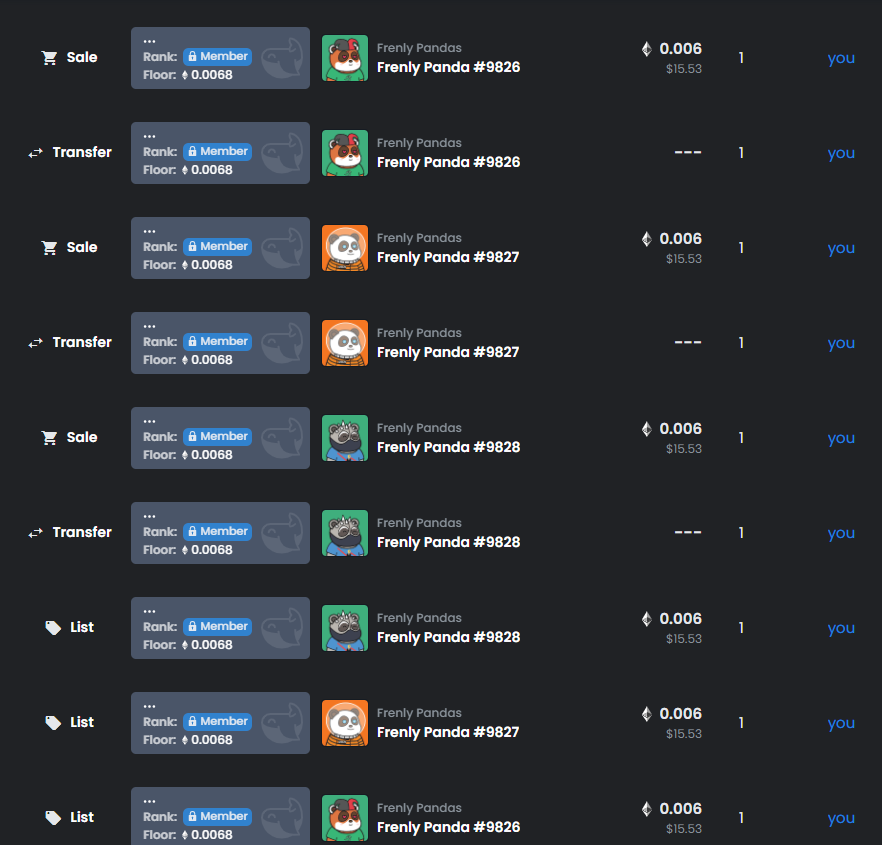This screenshot has height=845, width=882.
Task: Open the Frenly Panda #9826 thumbnail in the Sale row
Action: pyautogui.click(x=345, y=58)
